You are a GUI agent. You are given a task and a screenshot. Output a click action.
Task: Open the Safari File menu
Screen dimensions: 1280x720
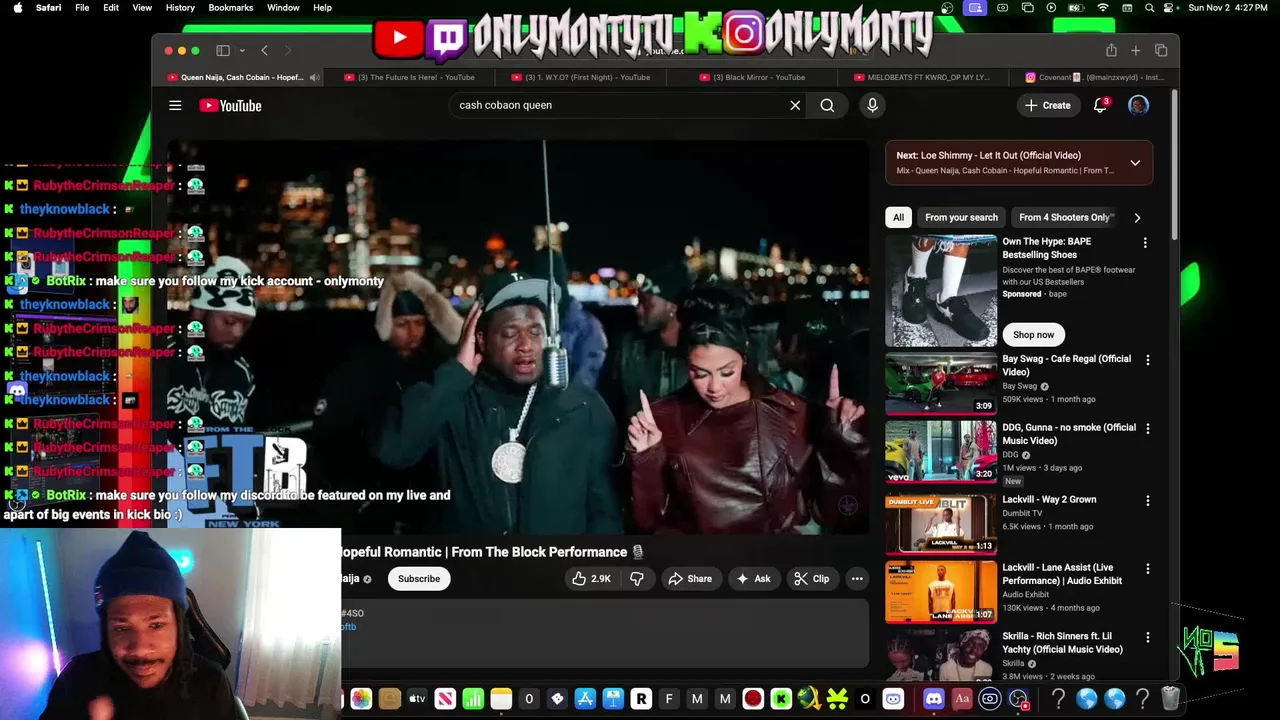82,7
